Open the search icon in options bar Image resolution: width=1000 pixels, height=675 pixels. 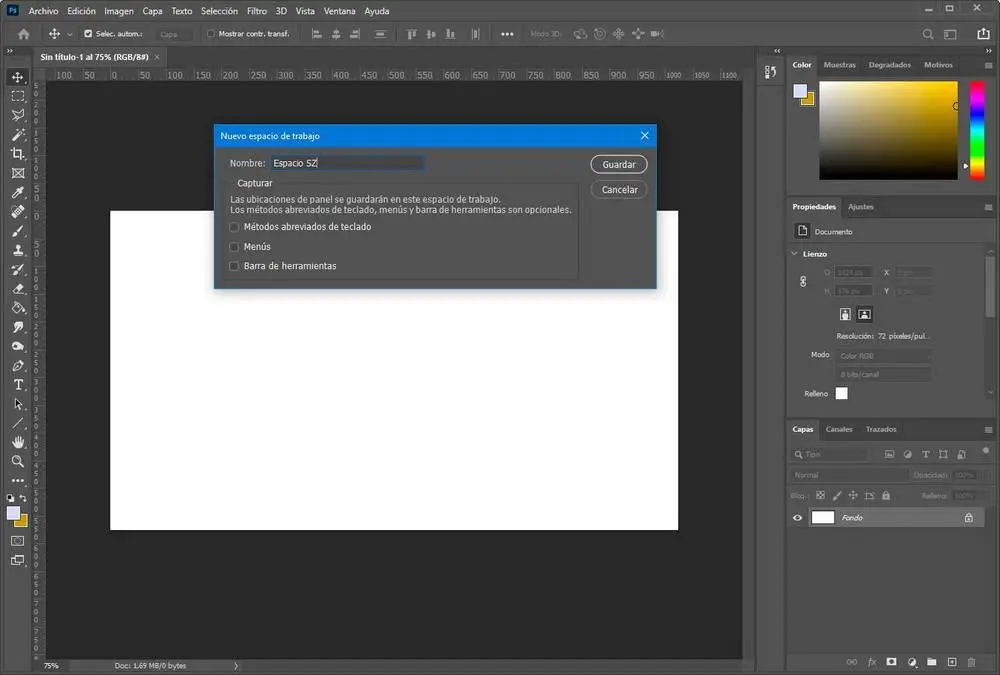pos(928,34)
